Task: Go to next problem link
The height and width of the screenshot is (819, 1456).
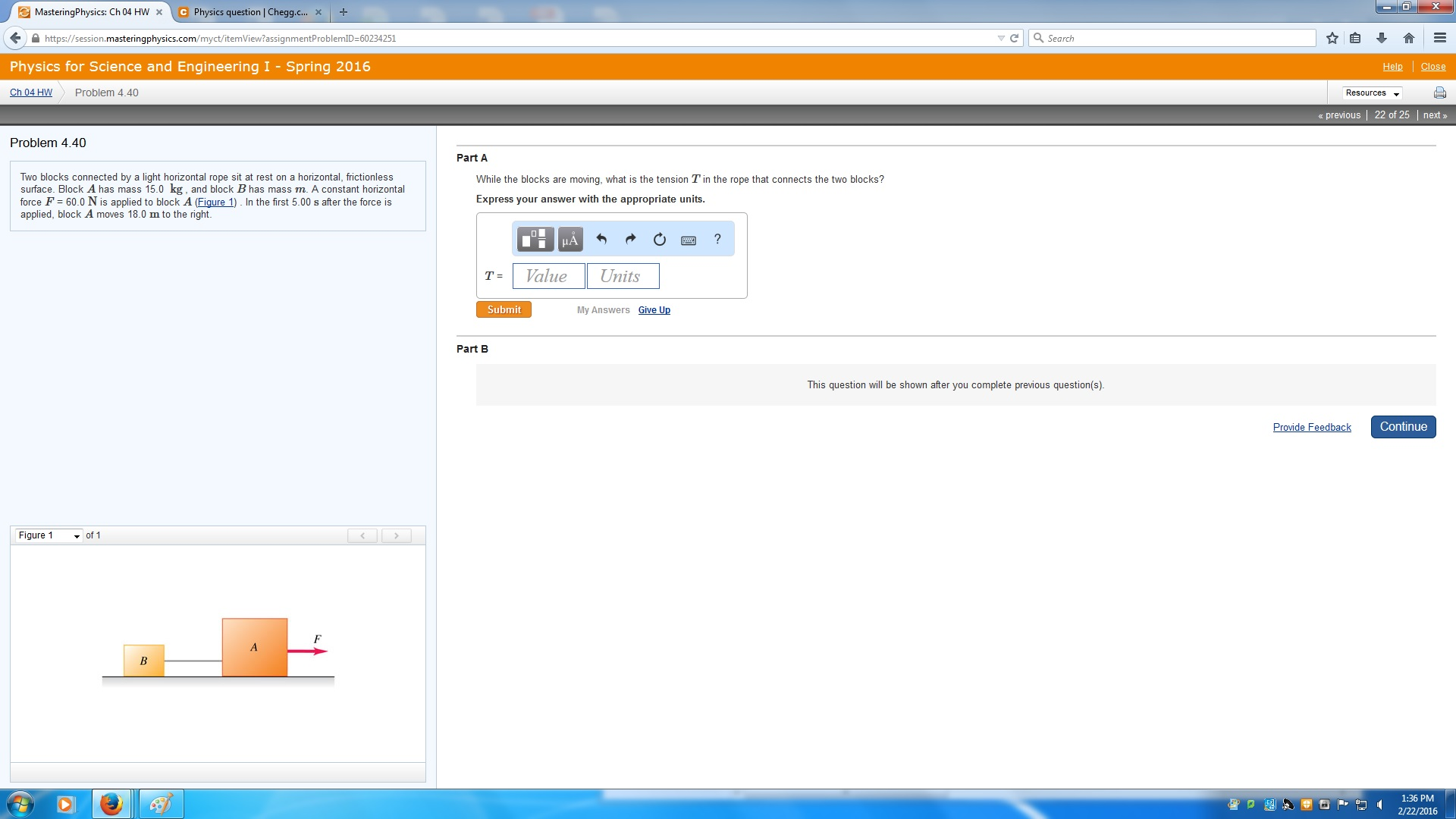Action: 1434,115
